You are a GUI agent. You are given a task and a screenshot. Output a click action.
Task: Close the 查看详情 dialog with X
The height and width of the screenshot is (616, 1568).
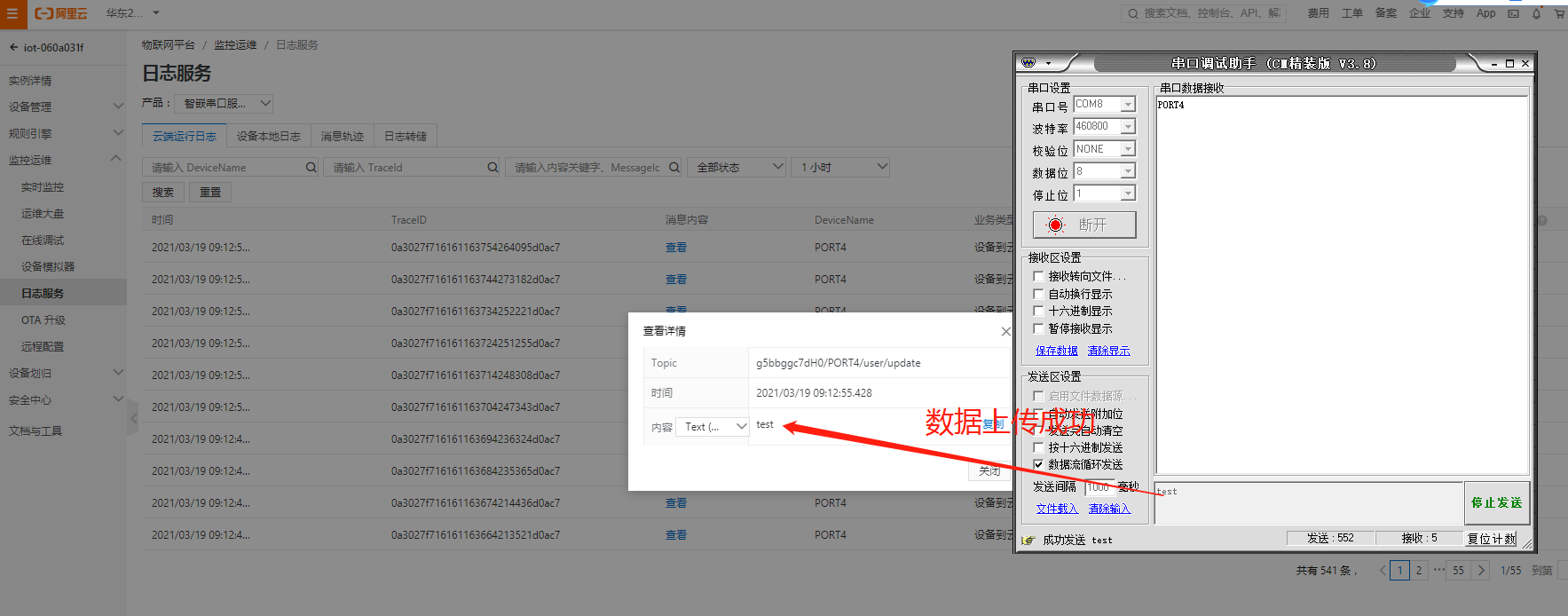[1005, 331]
